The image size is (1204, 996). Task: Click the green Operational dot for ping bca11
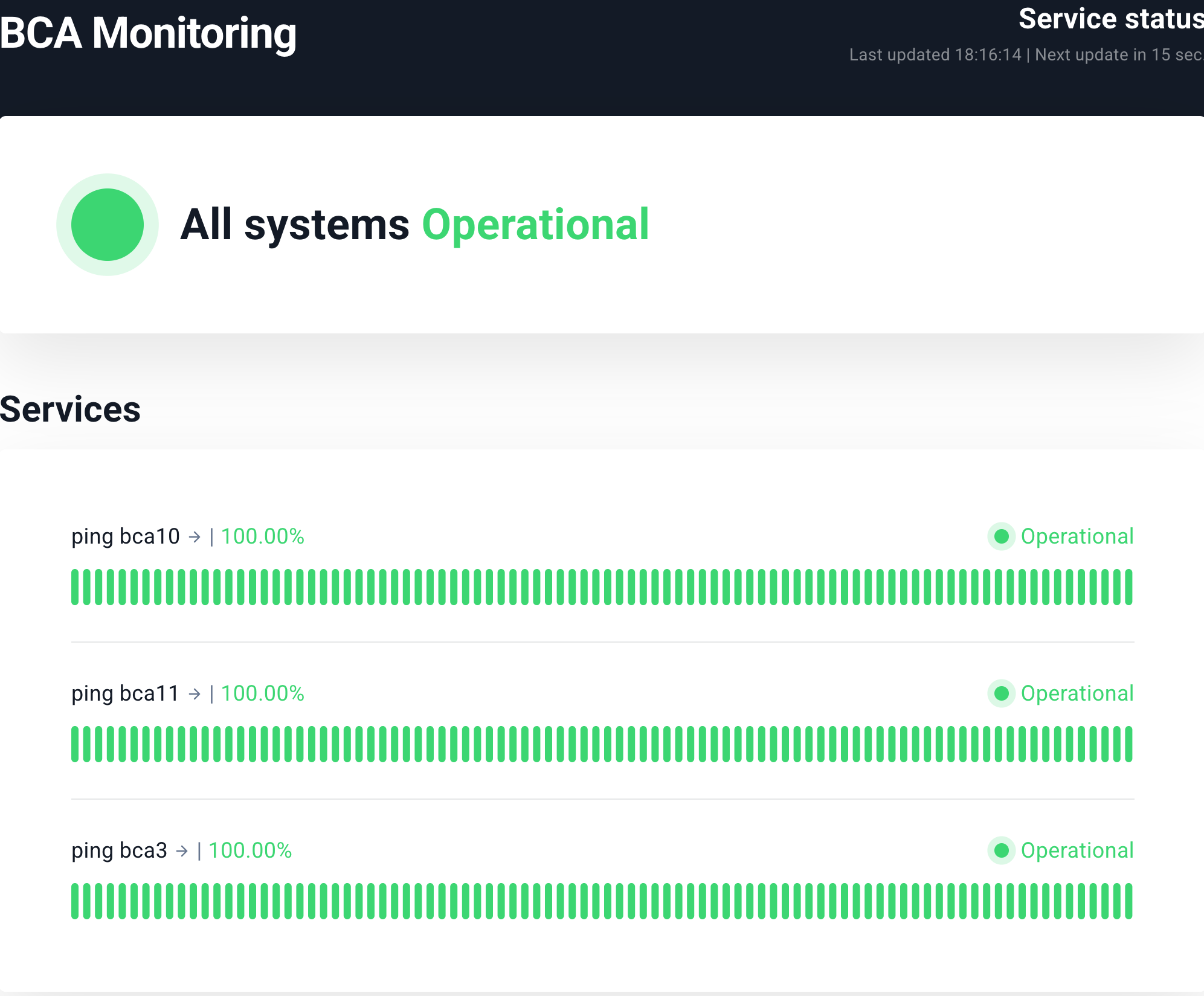1000,693
